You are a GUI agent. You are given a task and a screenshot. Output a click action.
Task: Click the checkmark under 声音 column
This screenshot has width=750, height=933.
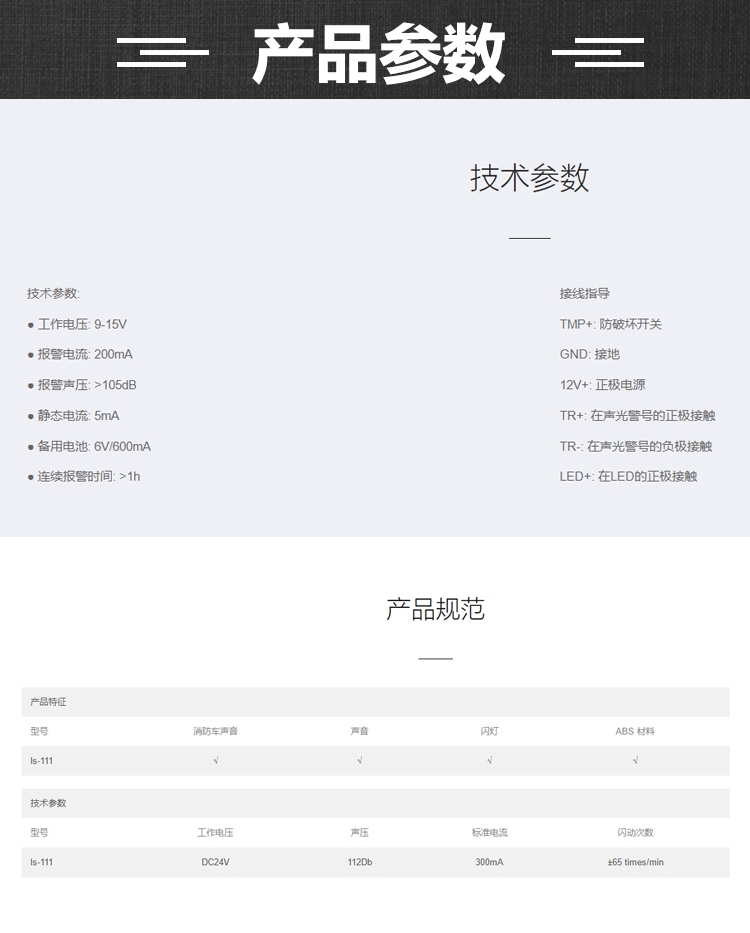coord(359,761)
